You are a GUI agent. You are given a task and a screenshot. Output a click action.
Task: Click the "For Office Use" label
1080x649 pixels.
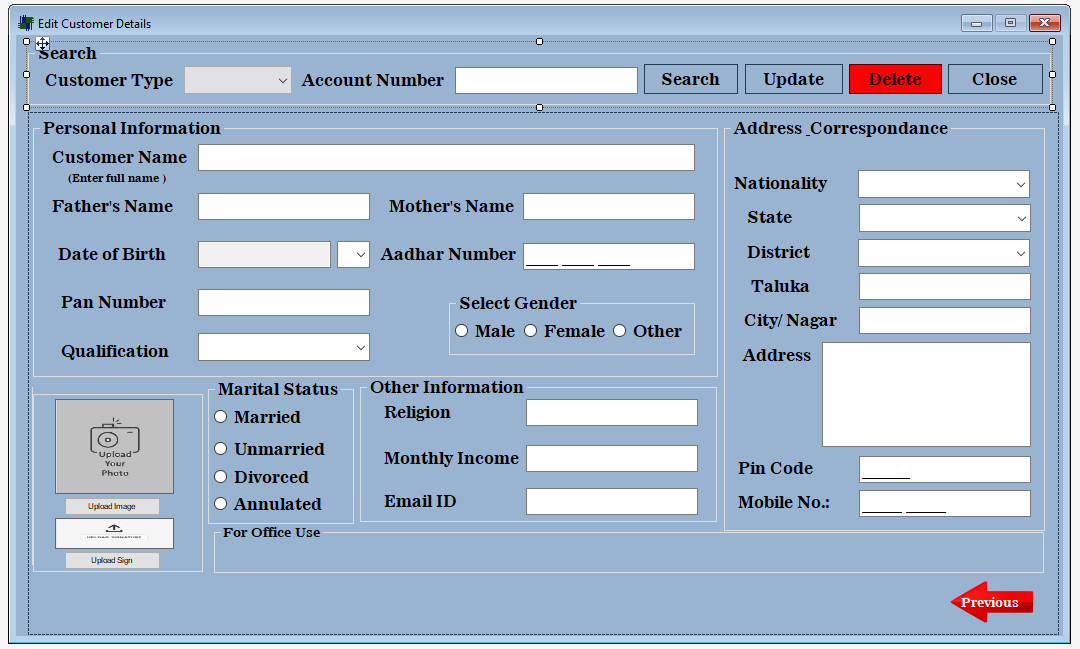click(x=271, y=533)
